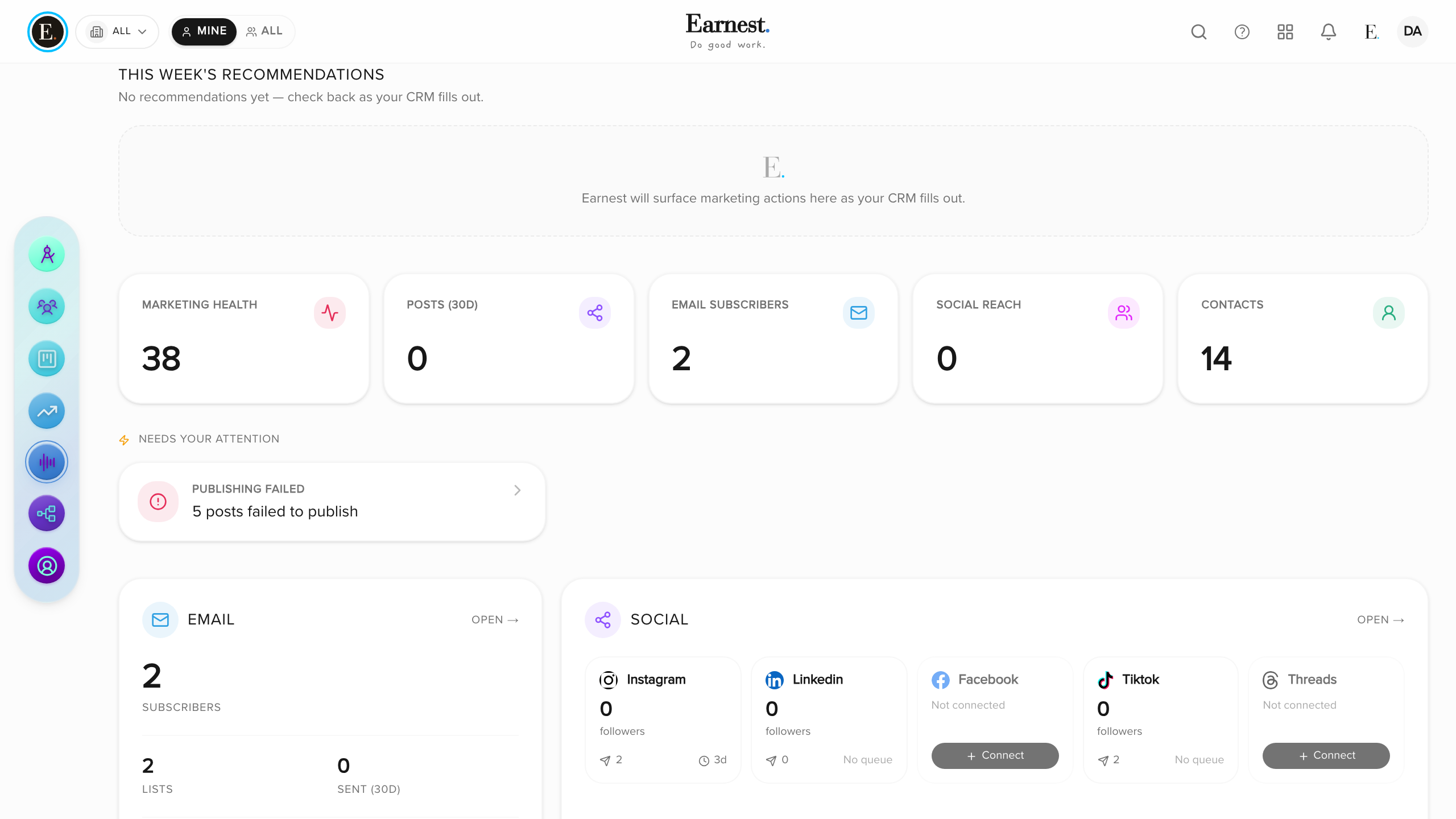The height and width of the screenshot is (819, 1456).
Task: Click the Contacts person icon
Action: coord(1389,313)
